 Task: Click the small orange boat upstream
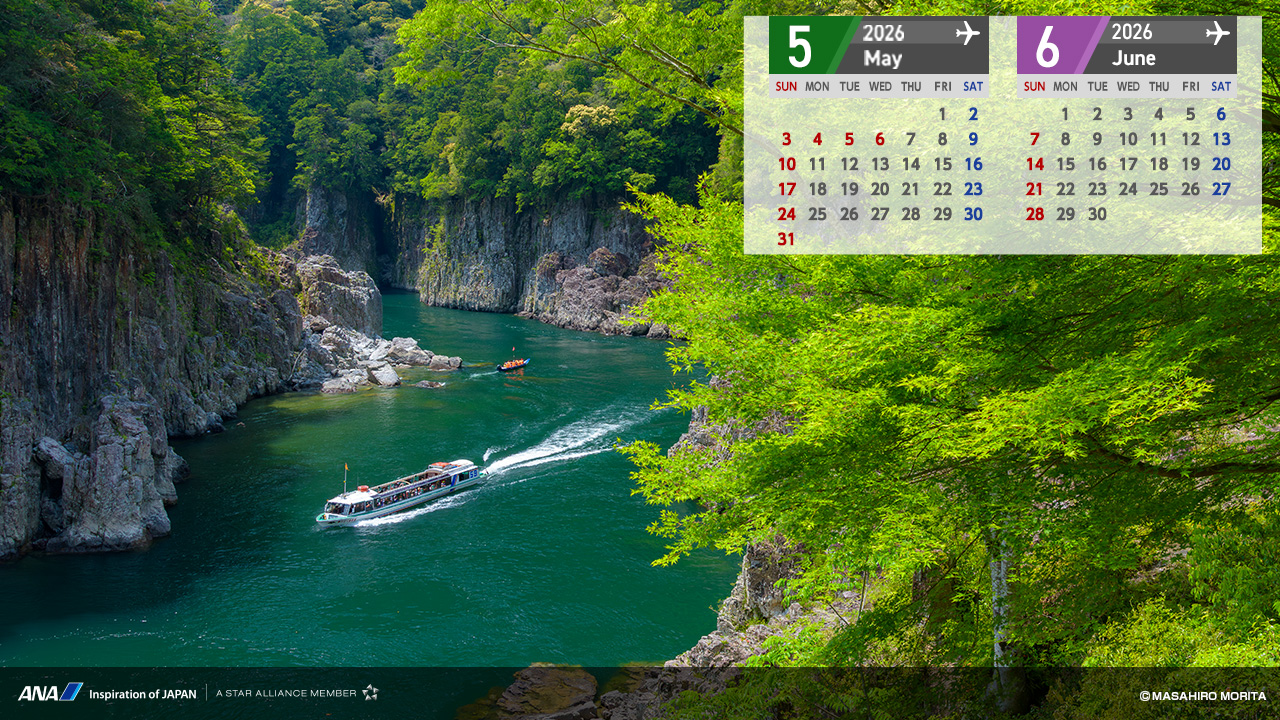point(512,365)
